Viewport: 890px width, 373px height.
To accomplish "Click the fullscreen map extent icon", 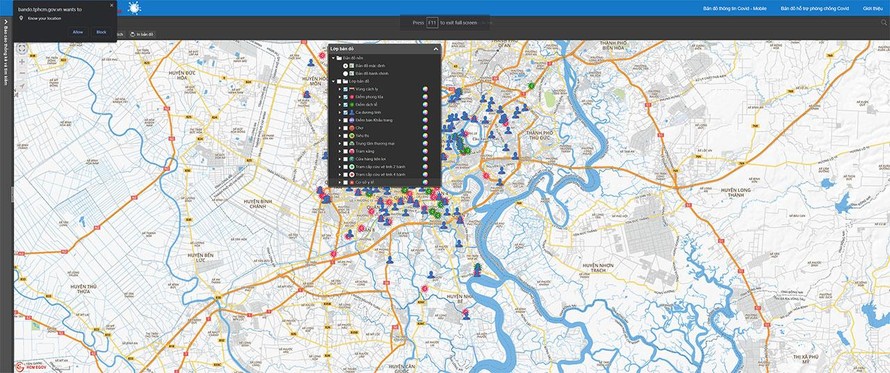I will [x=22, y=49].
